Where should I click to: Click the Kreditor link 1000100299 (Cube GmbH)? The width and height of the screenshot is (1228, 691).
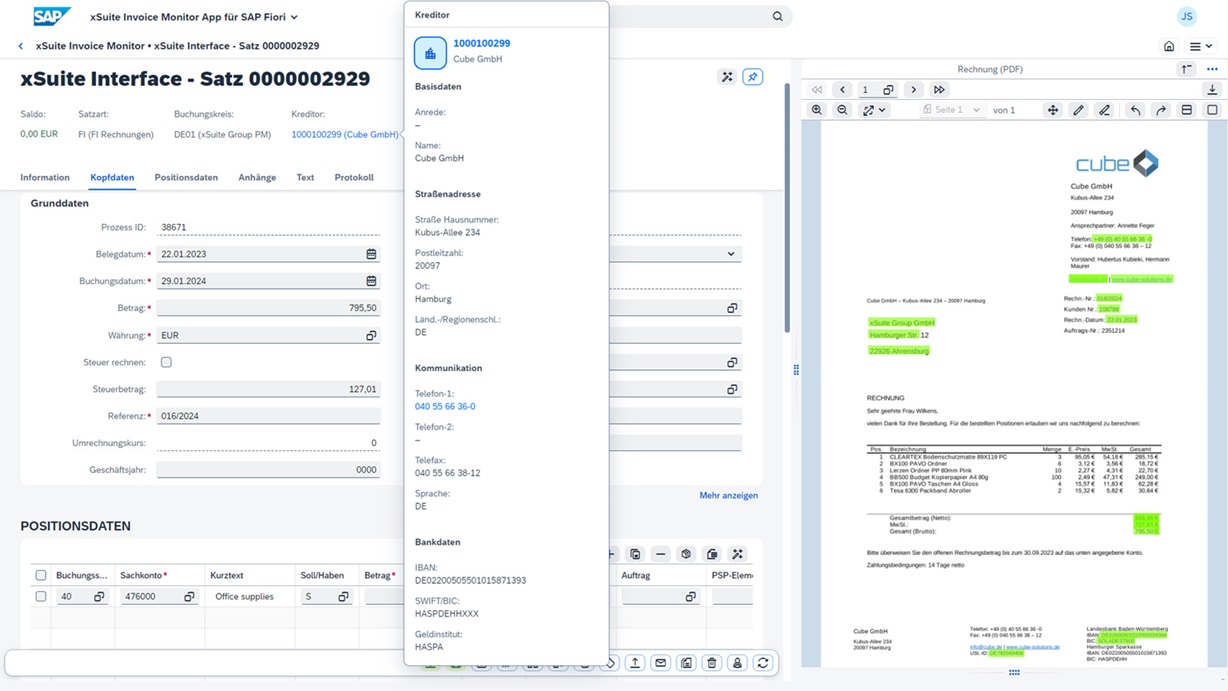click(x=345, y=134)
